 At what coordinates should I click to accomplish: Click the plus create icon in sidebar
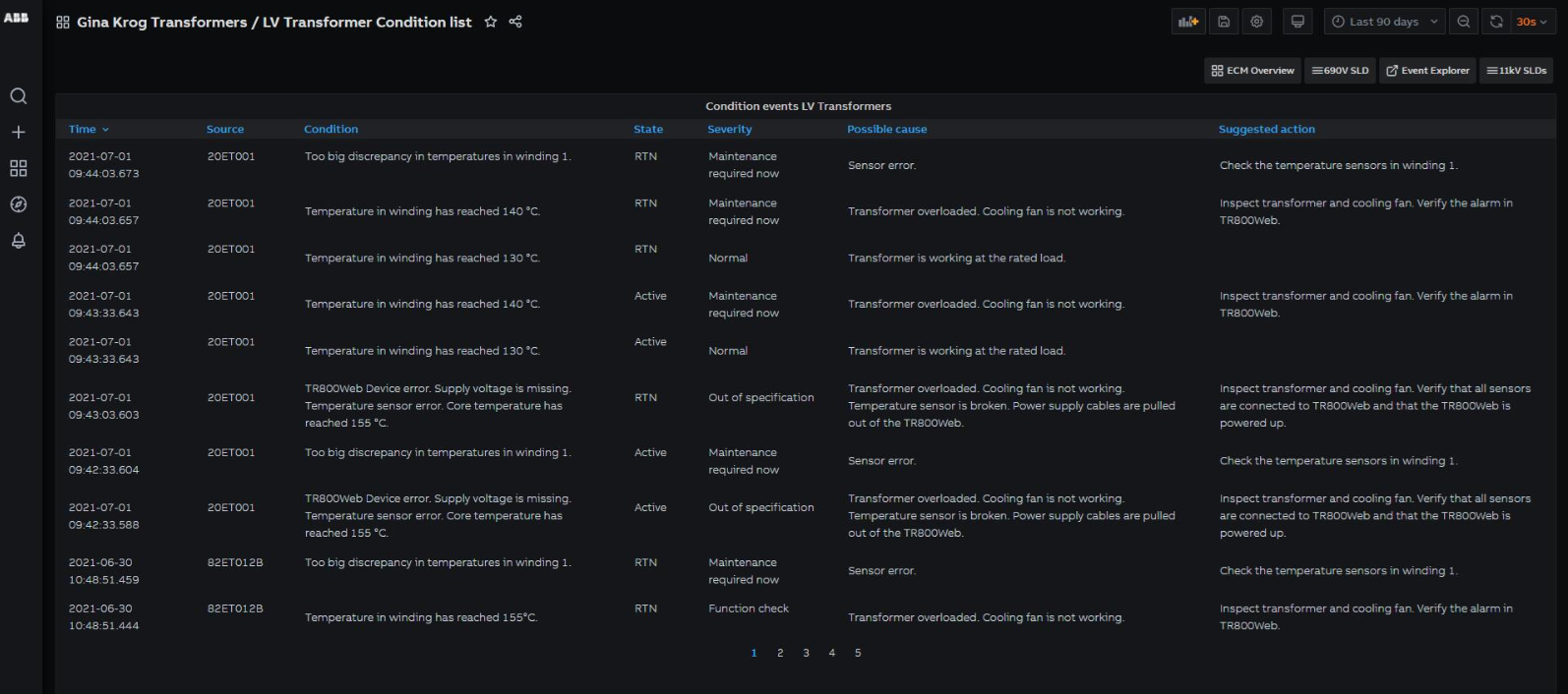pos(18,132)
